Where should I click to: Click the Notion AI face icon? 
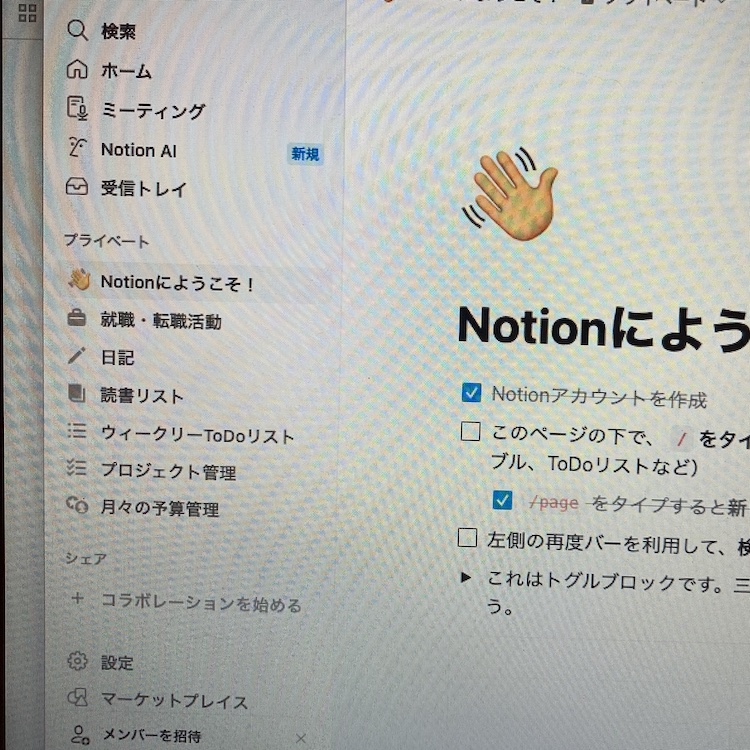click(x=77, y=147)
